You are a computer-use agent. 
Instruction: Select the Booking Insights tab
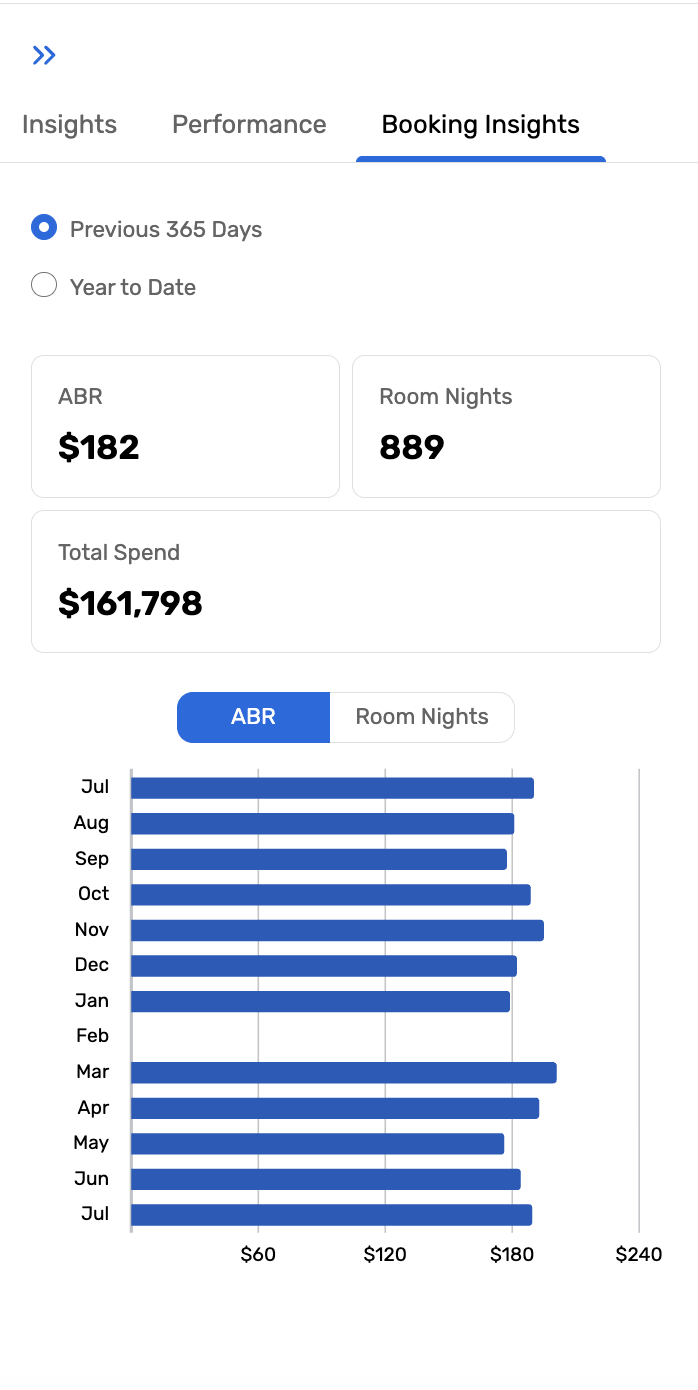click(481, 125)
